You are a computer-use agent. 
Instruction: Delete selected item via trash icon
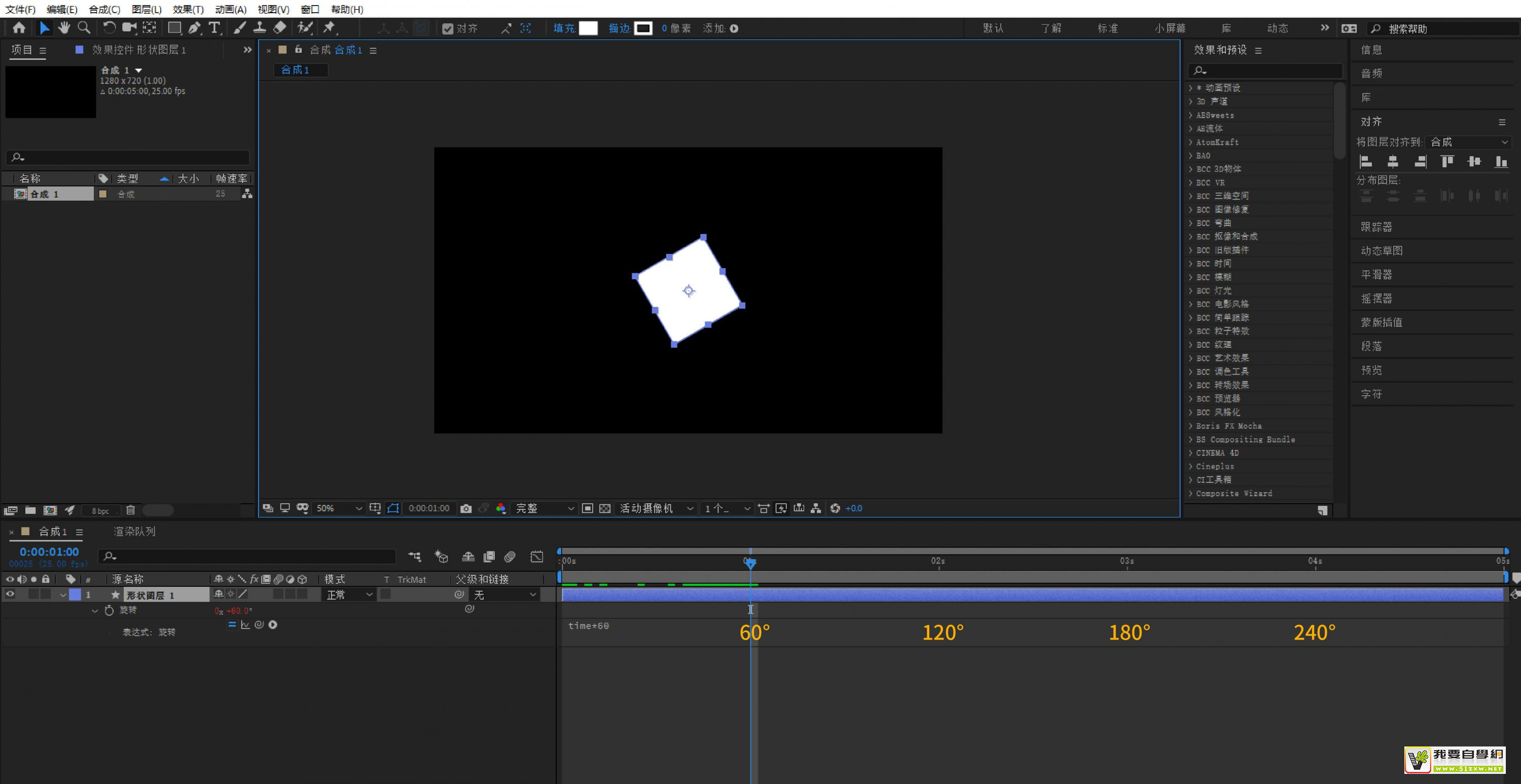(130, 510)
